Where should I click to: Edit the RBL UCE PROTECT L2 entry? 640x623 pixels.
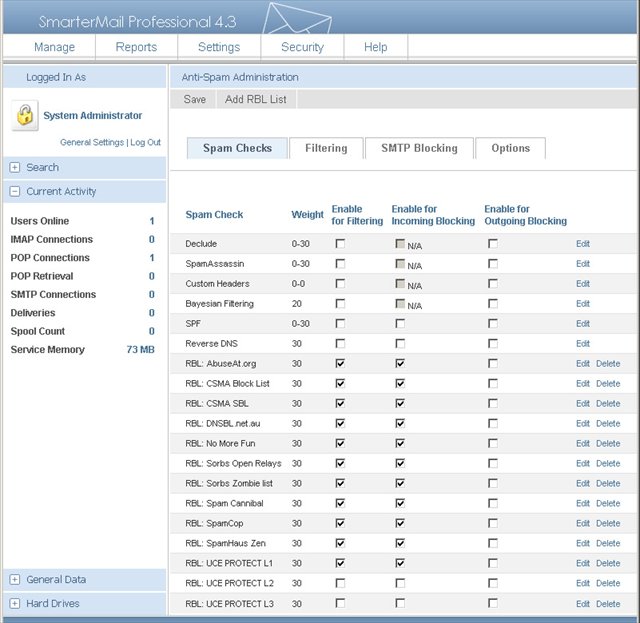pyautogui.click(x=583, y=584)
